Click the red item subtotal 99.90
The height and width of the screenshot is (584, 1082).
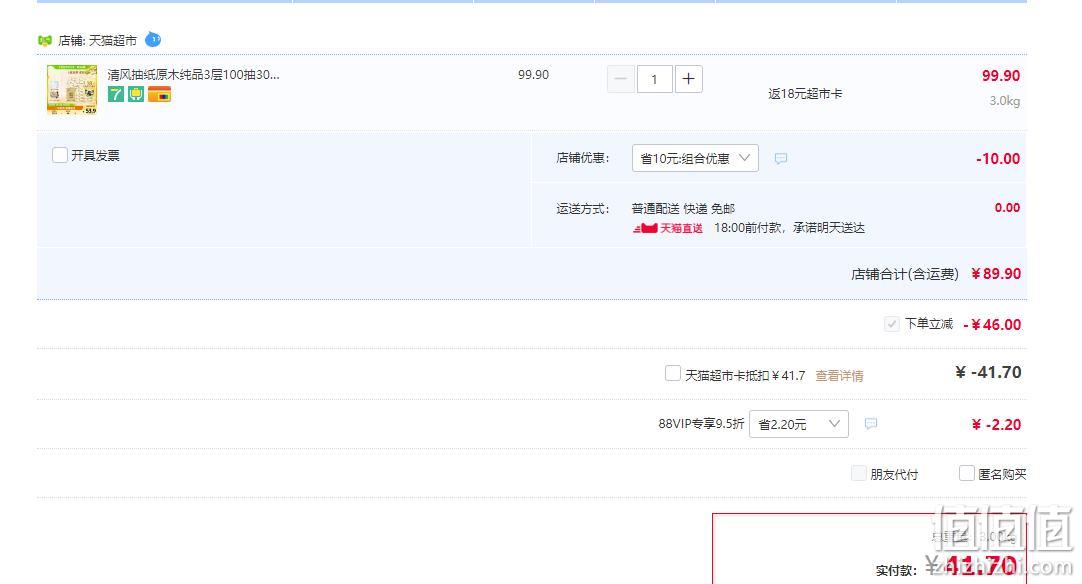tap(1001, 76)
